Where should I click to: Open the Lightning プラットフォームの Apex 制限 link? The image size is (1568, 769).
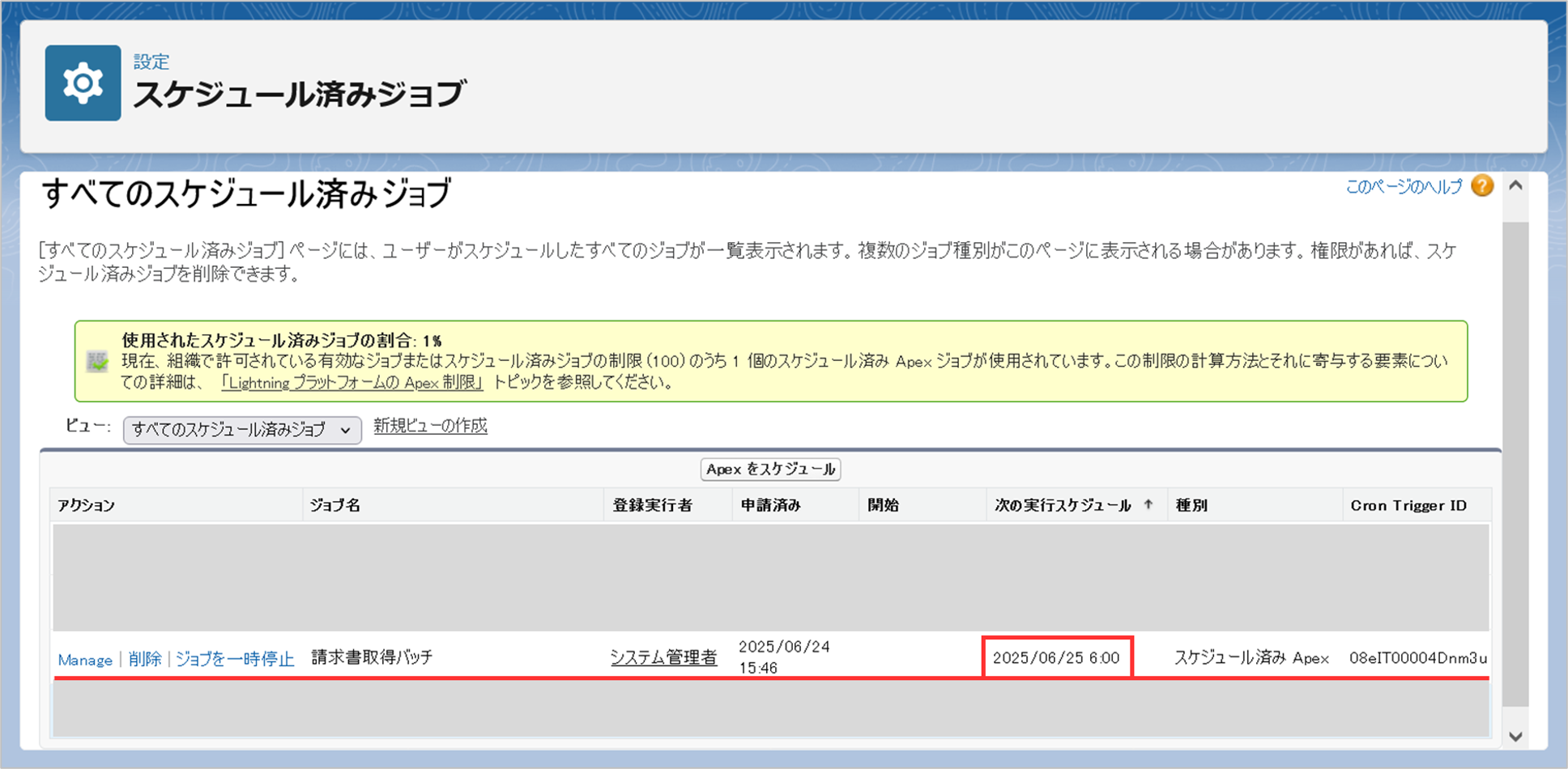[352, 383]
